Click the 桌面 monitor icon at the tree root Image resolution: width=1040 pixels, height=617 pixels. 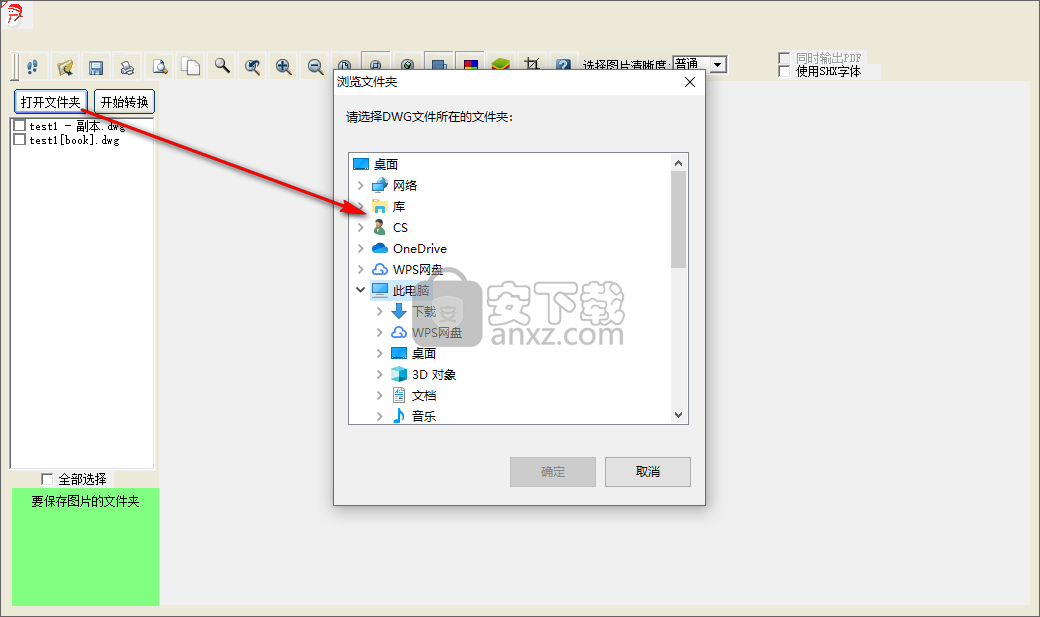[361, 164]
